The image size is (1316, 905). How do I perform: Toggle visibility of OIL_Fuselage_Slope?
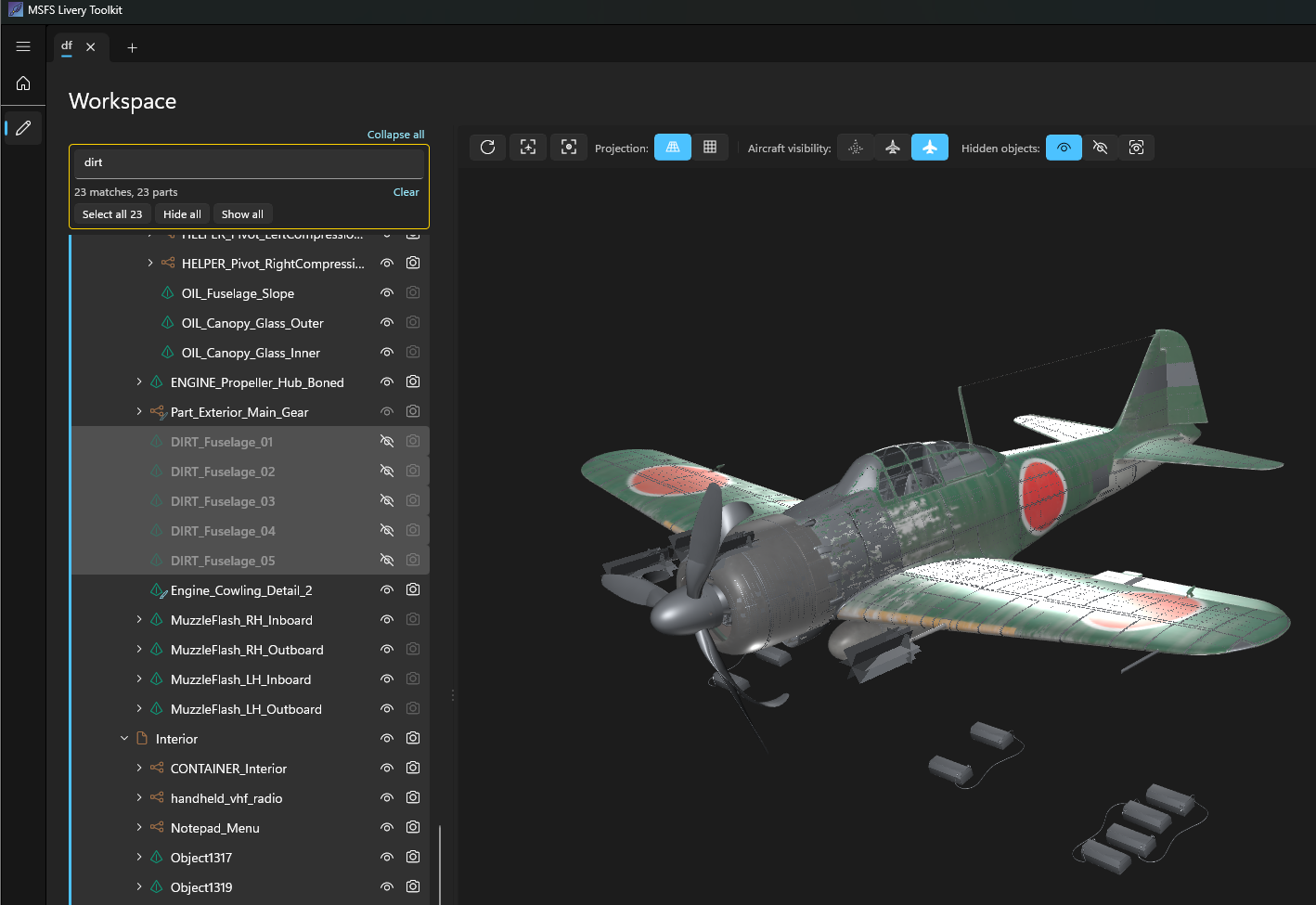point(387,292)
